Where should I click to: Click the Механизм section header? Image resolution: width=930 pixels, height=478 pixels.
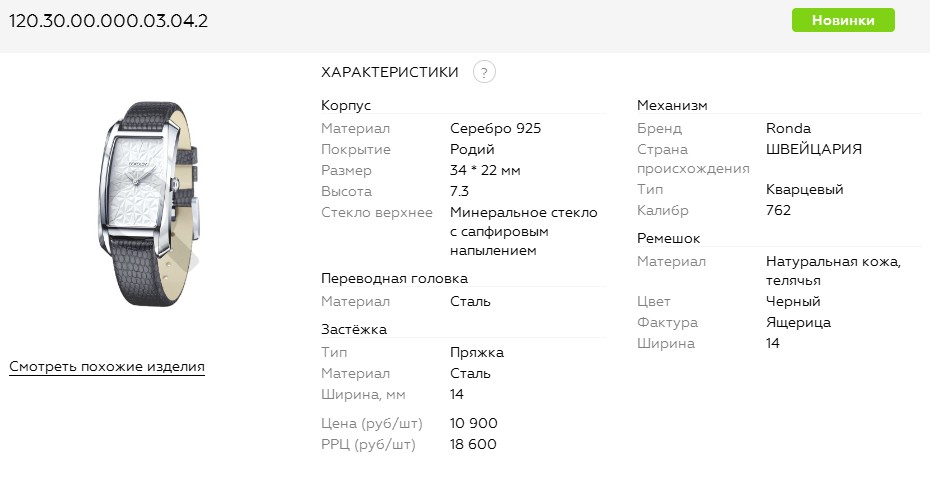pyautogui.click(x=672, y=105)
